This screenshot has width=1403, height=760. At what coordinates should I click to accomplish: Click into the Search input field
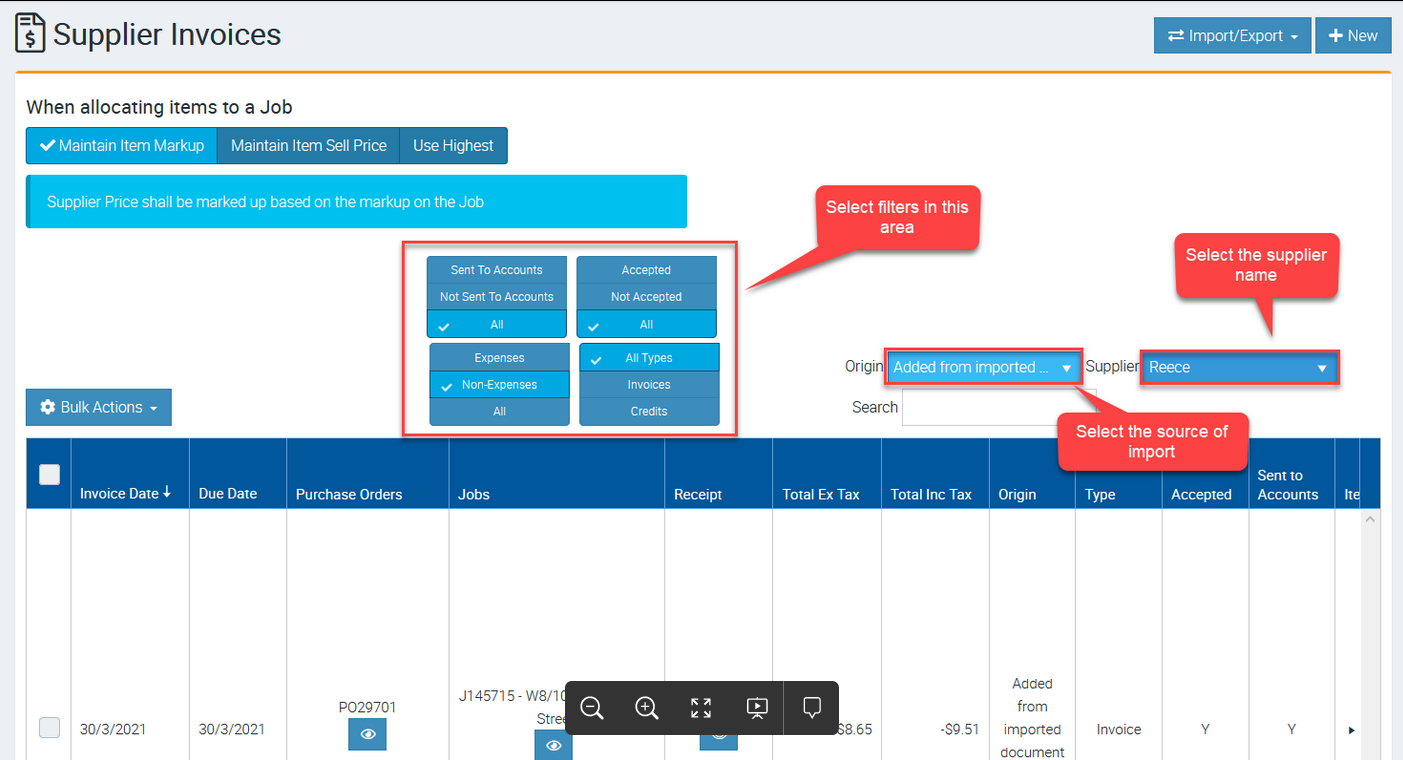(998, 407)
